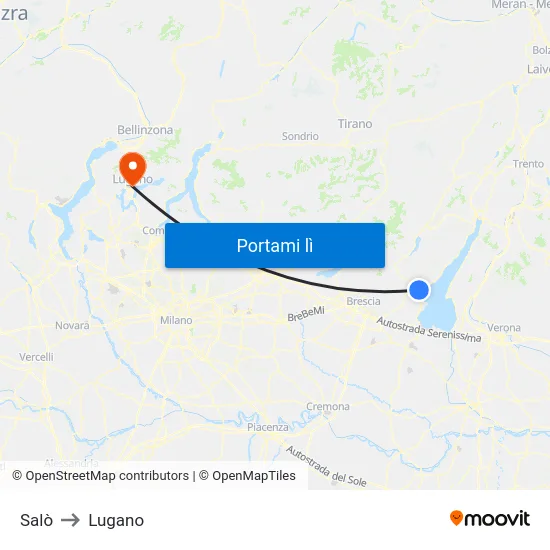The height and width of the screenshot is (550, 550).
Task: Select the Tirano label on map
Action: [355, 124]
